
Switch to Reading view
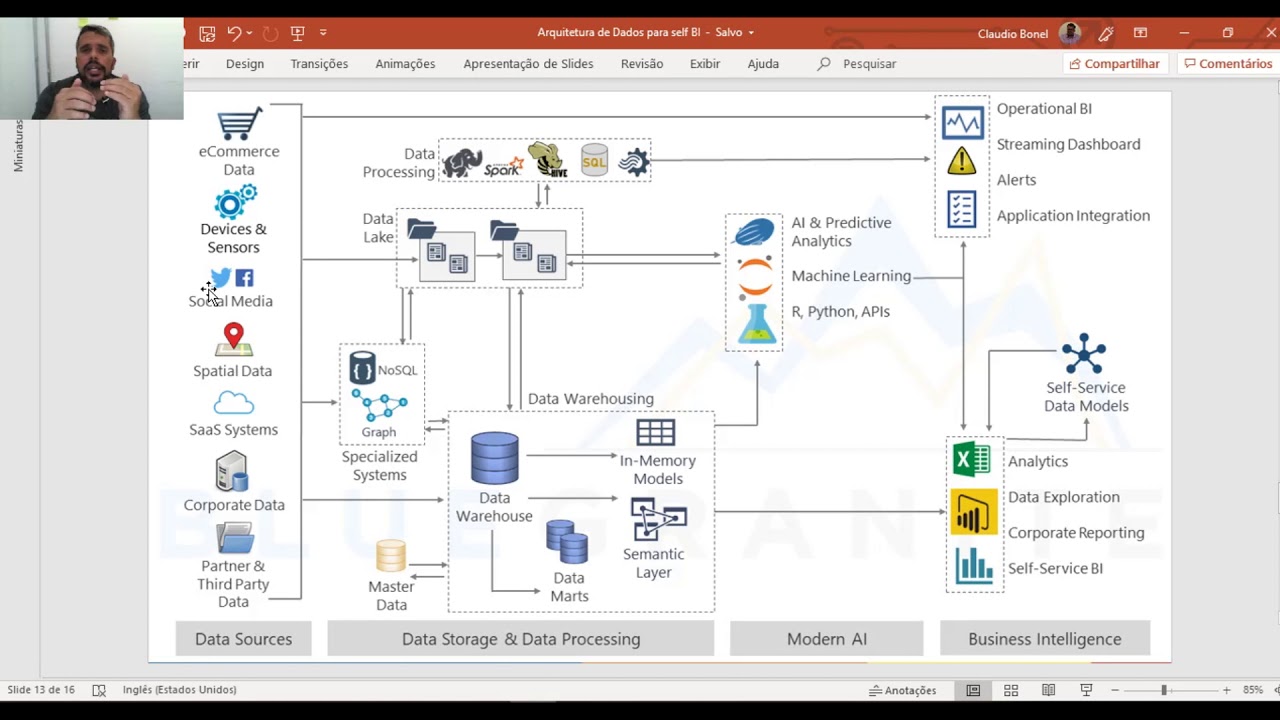[1048, 690]
